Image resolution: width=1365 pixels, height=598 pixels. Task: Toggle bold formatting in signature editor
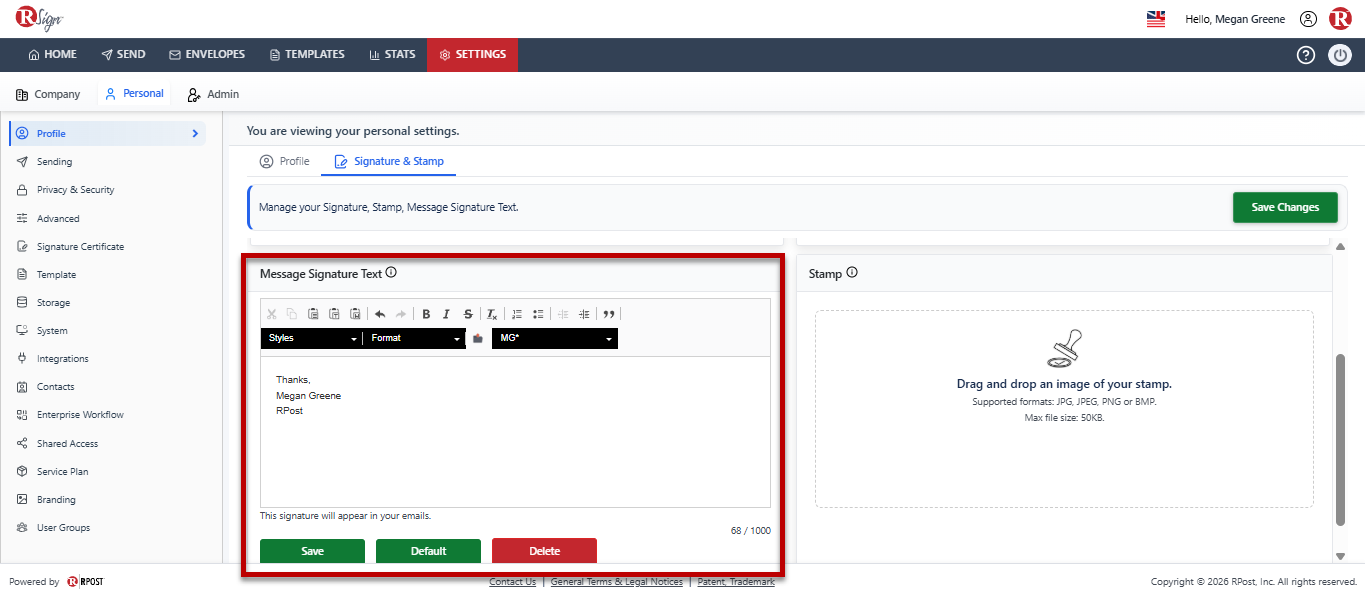[x=426, y=314]
